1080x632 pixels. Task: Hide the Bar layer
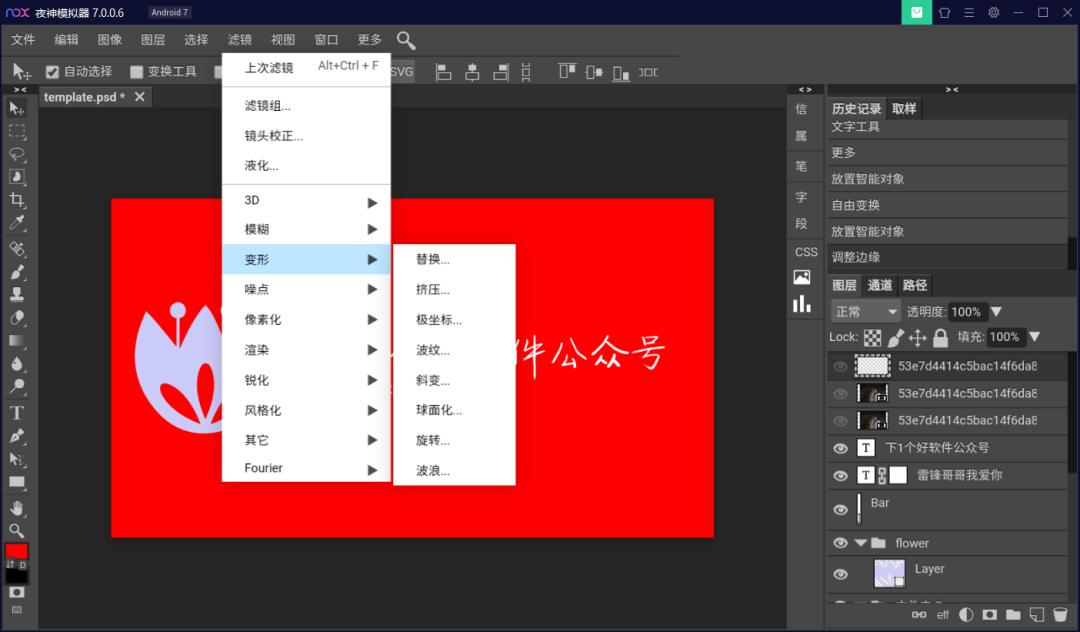pyautogui.click(x=840, y=510)
